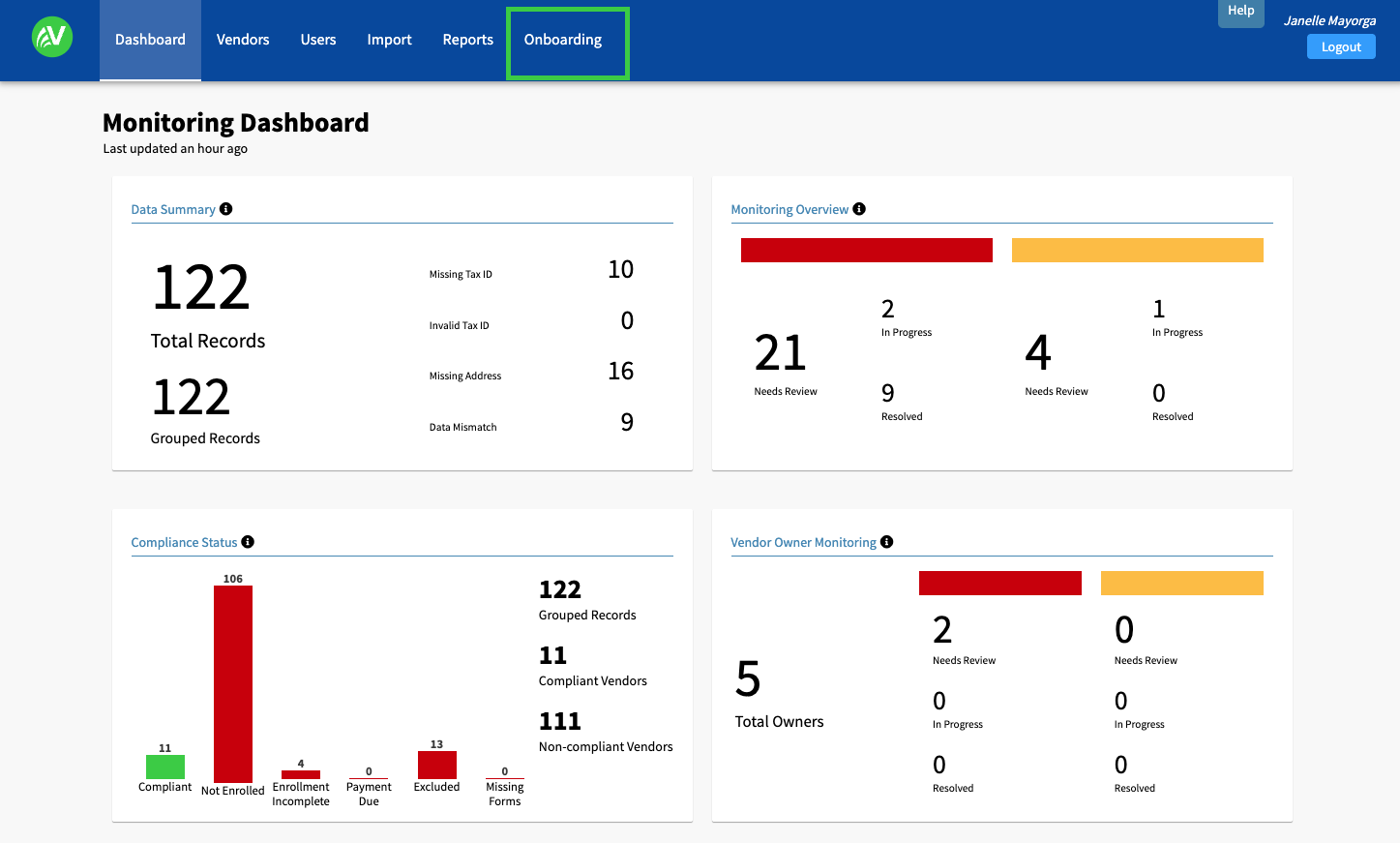Click the Compliance Status info icon
This screenshot has width=1400, height=843.
(x=248, y=542)
